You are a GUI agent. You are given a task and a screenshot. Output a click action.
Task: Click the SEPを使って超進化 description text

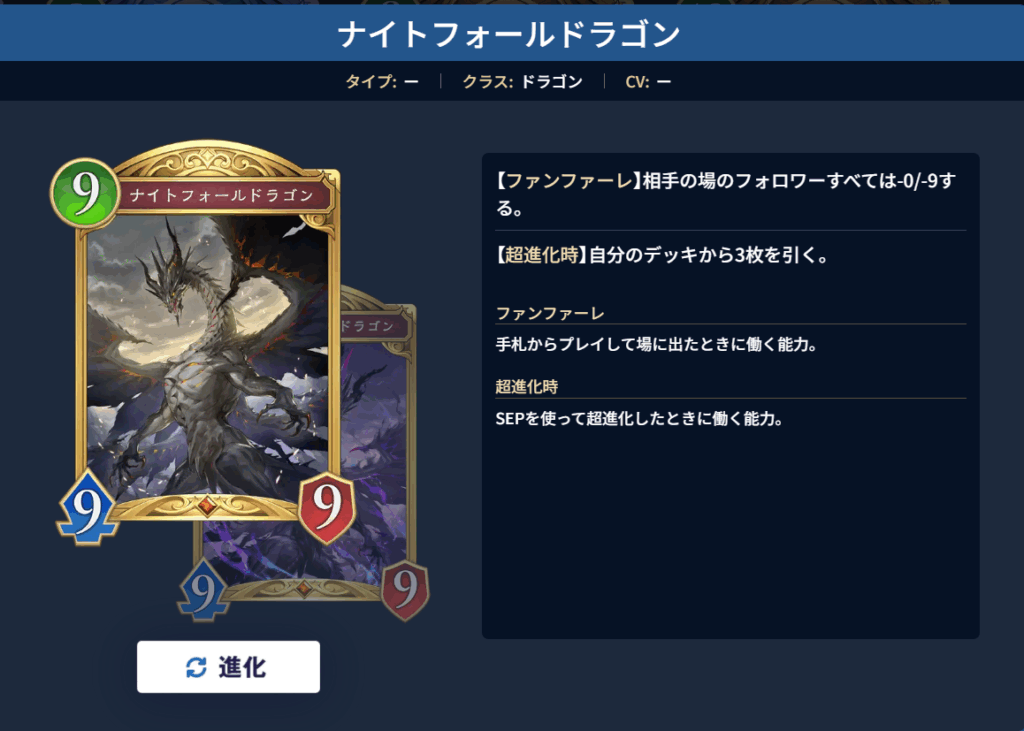pyautogui.click(x=639, y=419)
